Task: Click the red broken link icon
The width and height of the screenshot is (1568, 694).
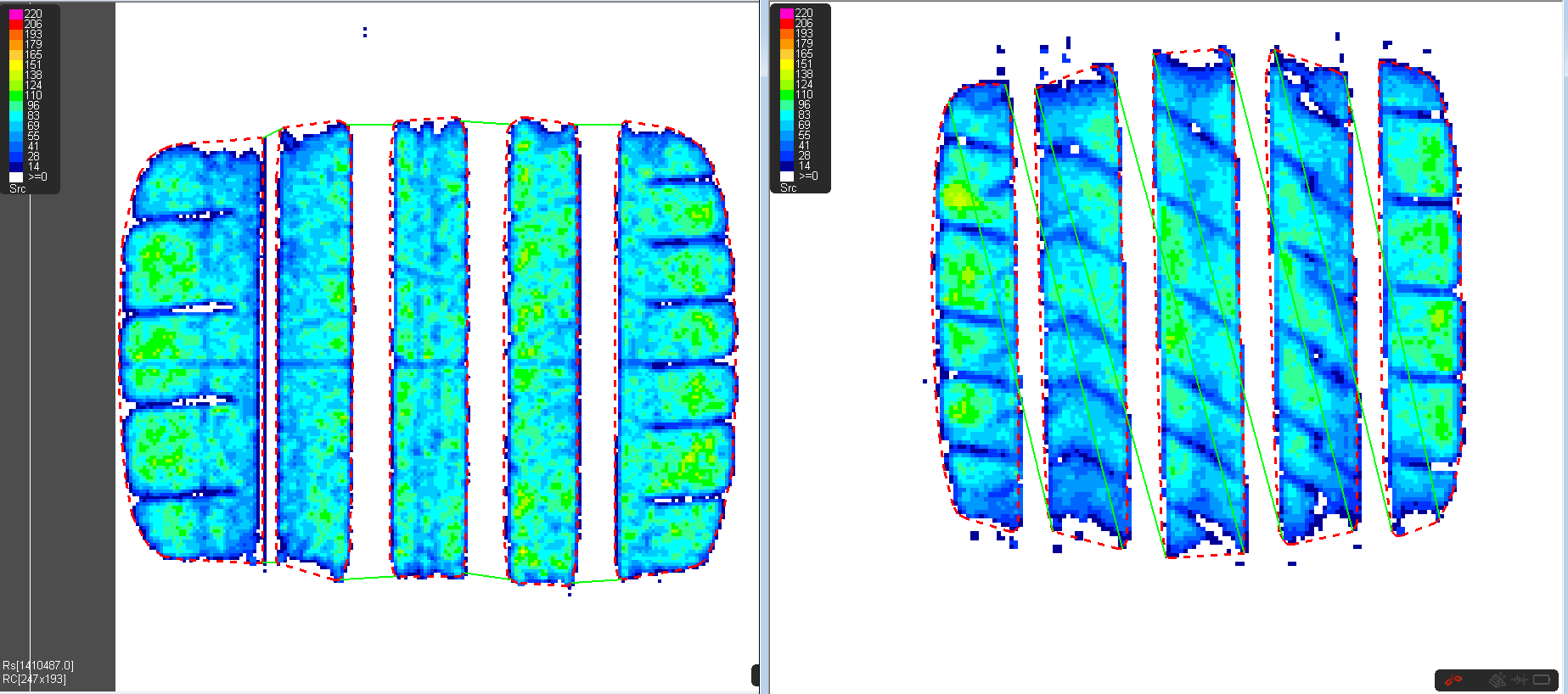Action: point(1454,680)
